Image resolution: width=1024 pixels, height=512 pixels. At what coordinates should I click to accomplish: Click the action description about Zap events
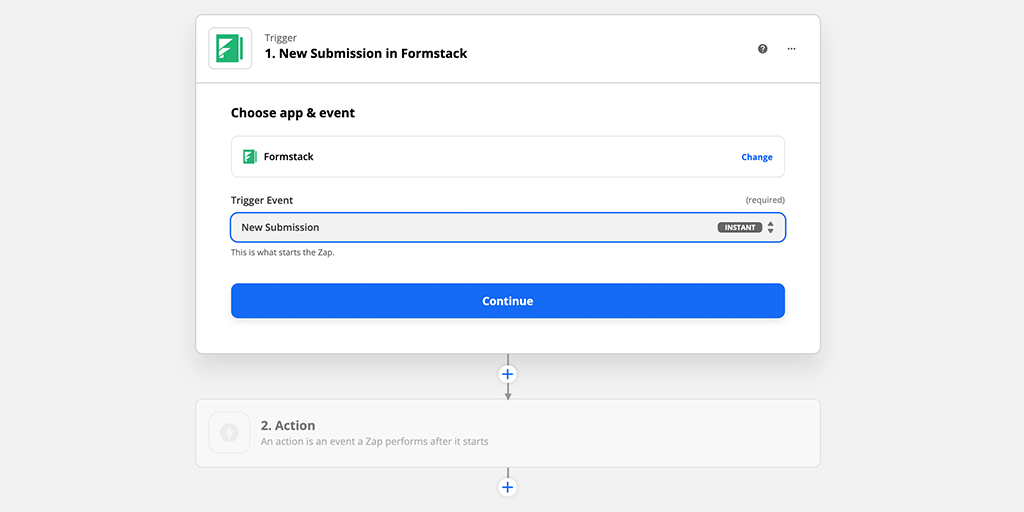(374, 441)
